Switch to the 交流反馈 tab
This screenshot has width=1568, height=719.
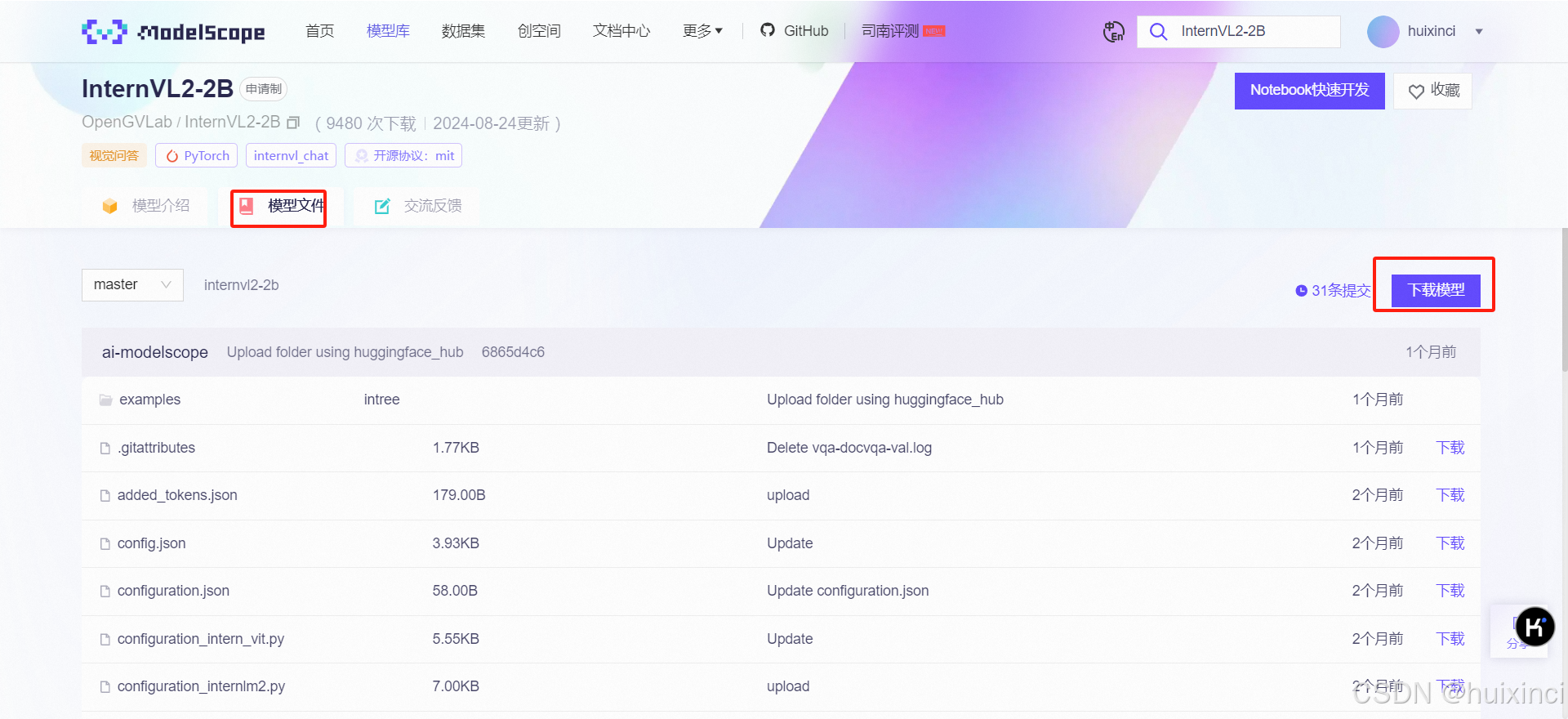click(417, 206)
